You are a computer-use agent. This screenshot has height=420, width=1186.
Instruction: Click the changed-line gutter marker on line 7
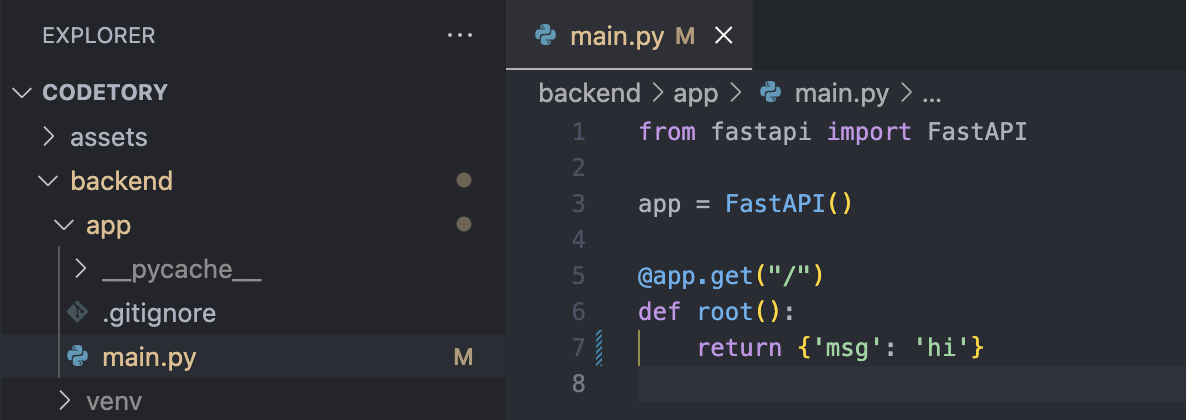[599, 348]
